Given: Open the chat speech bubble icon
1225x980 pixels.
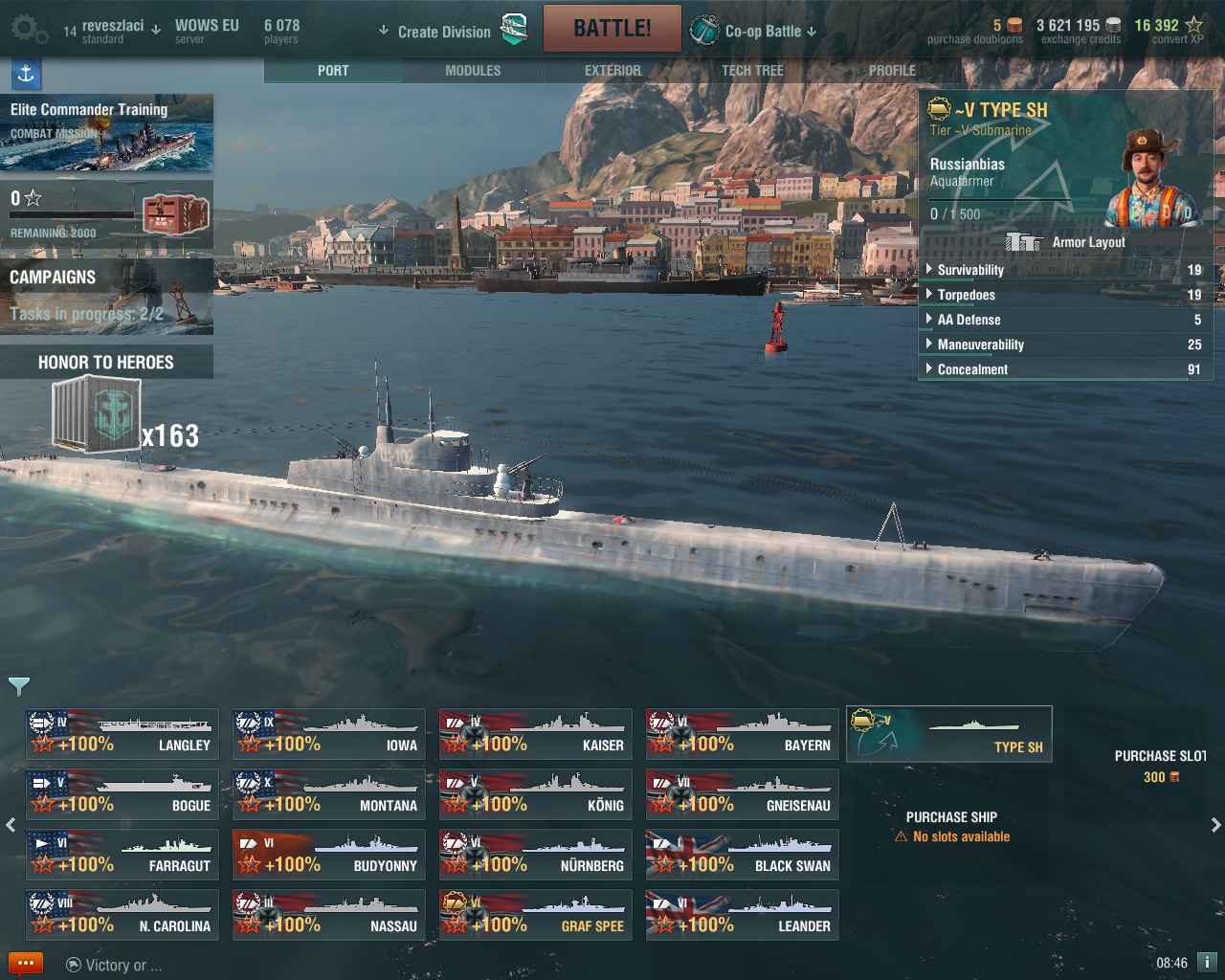Looking at the screenshot, I should (x=26, y=963).
